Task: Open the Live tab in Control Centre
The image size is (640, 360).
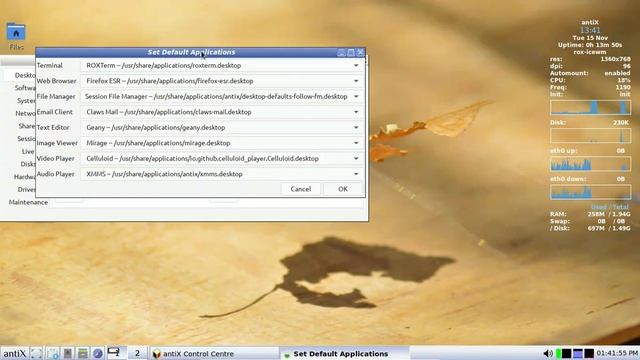Action: (28, 151)
